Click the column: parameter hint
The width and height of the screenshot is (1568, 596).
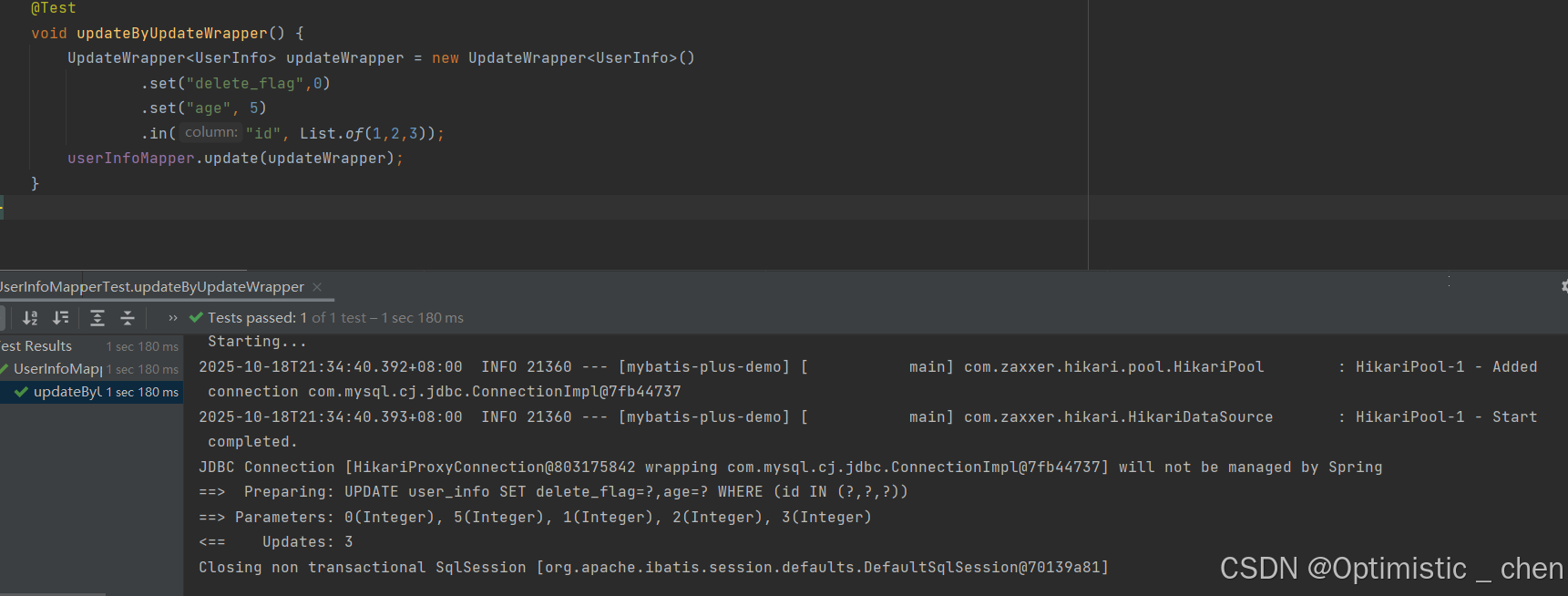210,133
